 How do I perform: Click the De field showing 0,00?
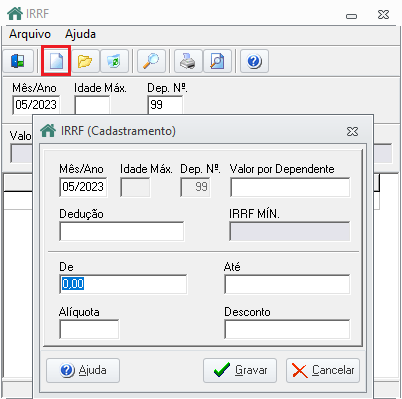(123, 284)
